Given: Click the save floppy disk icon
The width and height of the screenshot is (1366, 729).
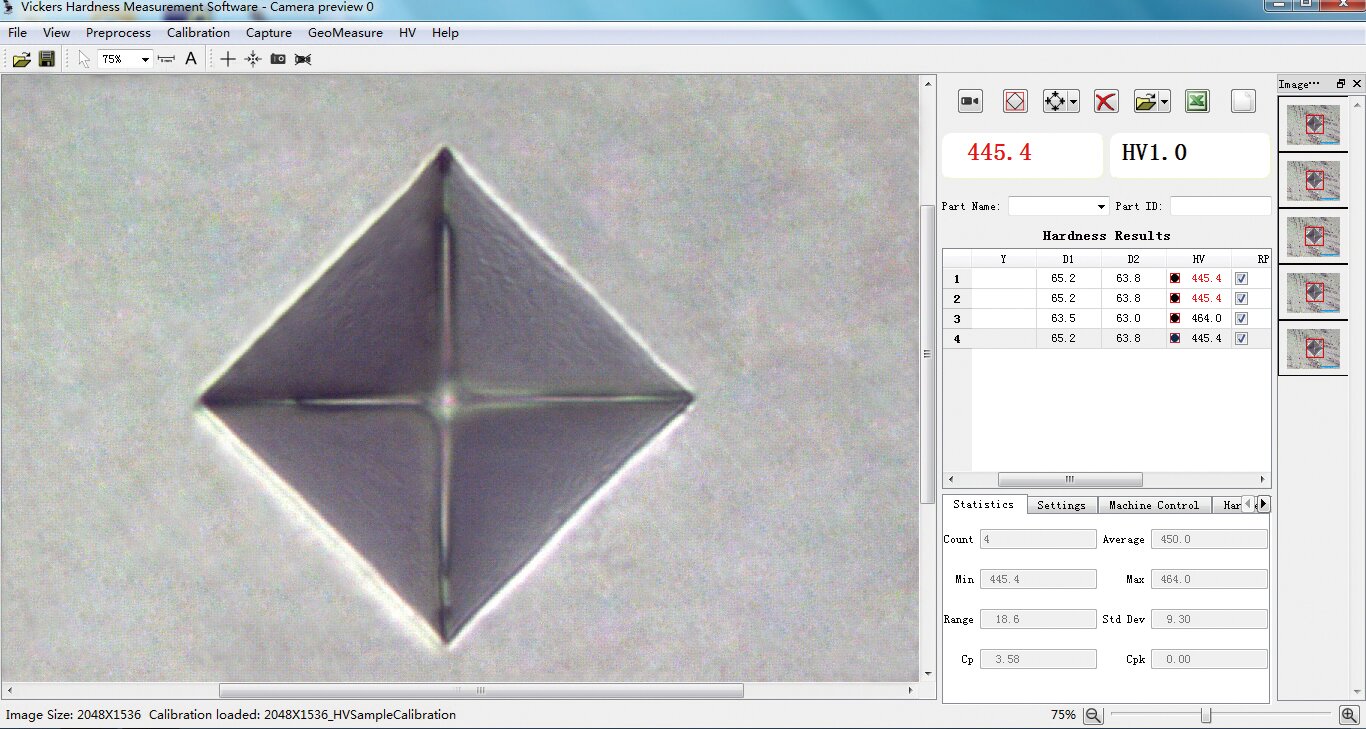Looking at the screenshot, I should (x=46, y=59).
